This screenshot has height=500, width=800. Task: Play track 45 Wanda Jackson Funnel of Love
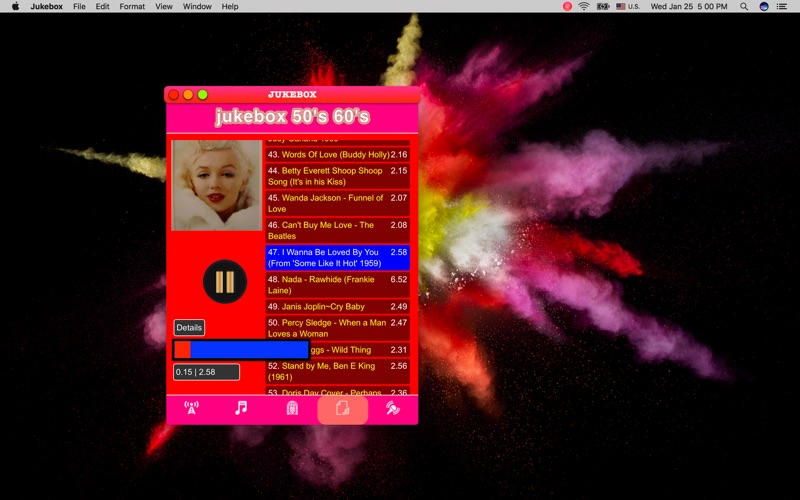[x=337, y=203]
